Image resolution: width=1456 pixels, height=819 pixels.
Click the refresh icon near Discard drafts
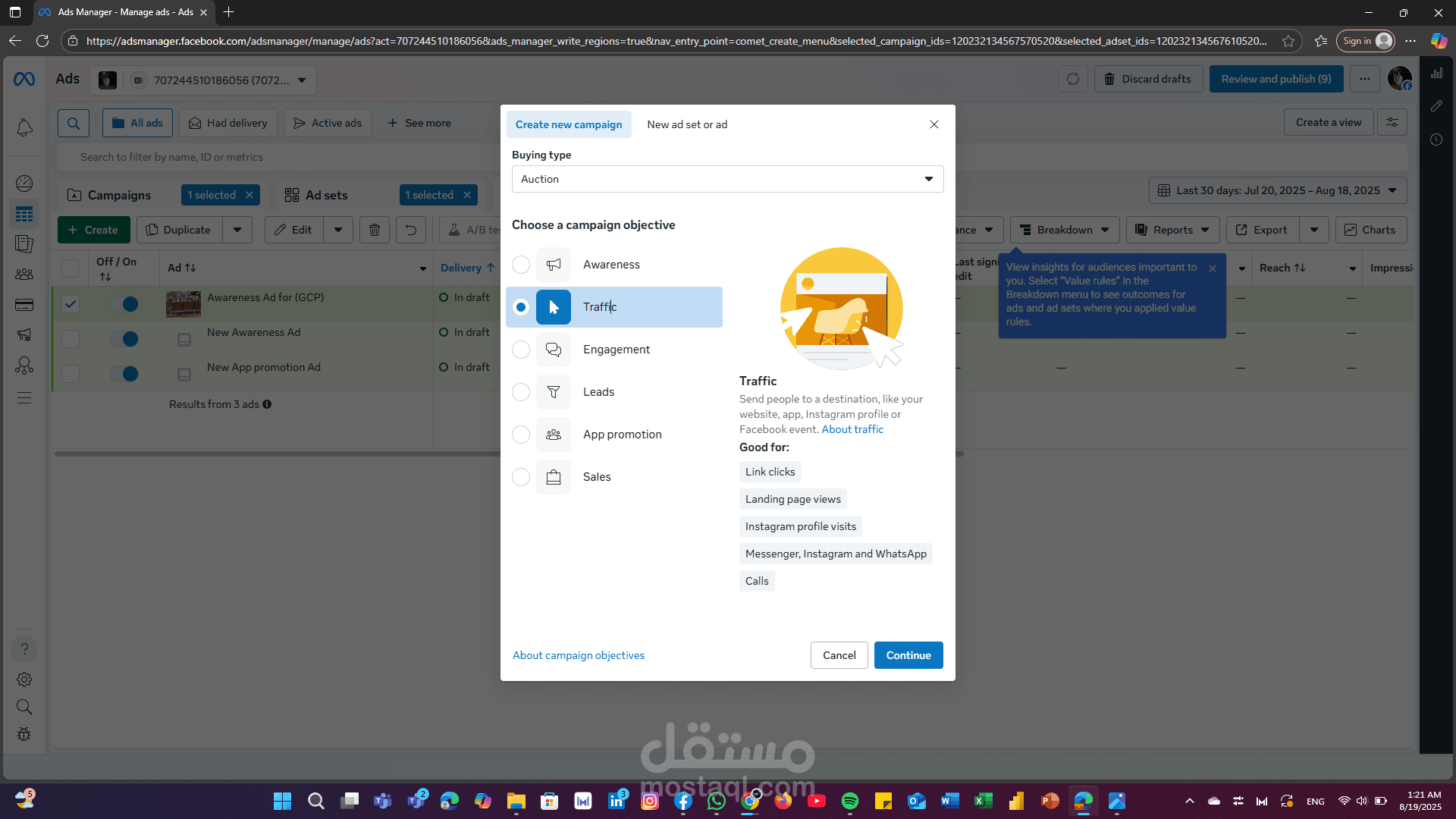(1073, 79)
